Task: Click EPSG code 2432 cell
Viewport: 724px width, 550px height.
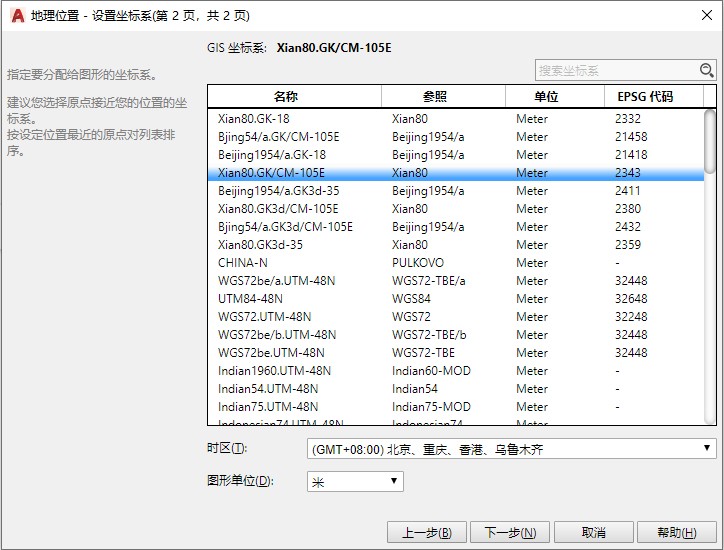Action: [x=627, y=227]
